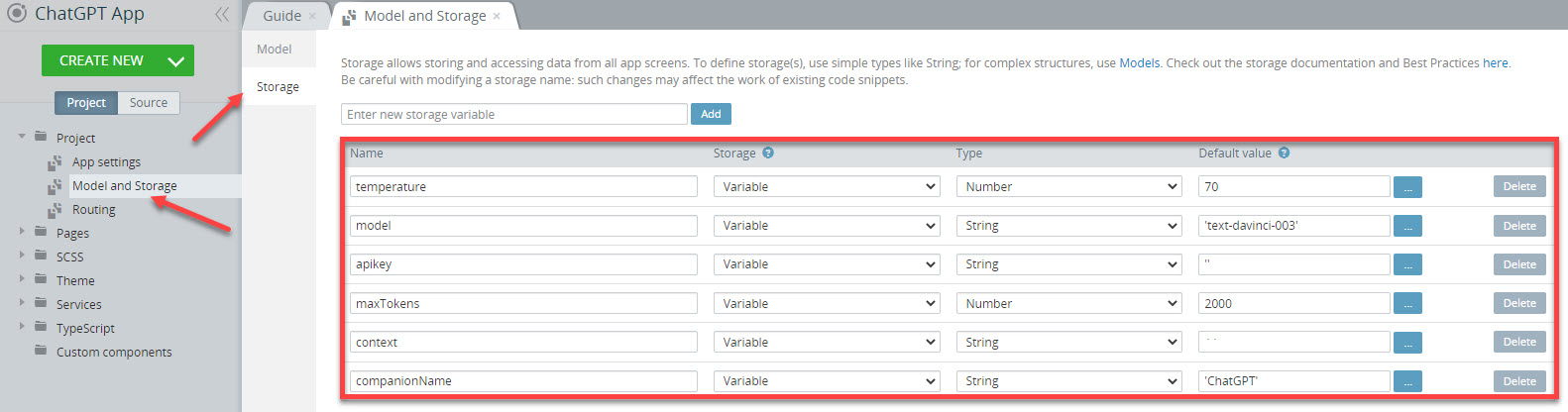Viewport: 1568px width, 412px height.
Task: Edit the 'ChatGPT' default value field
Action: click(1294, 380)
